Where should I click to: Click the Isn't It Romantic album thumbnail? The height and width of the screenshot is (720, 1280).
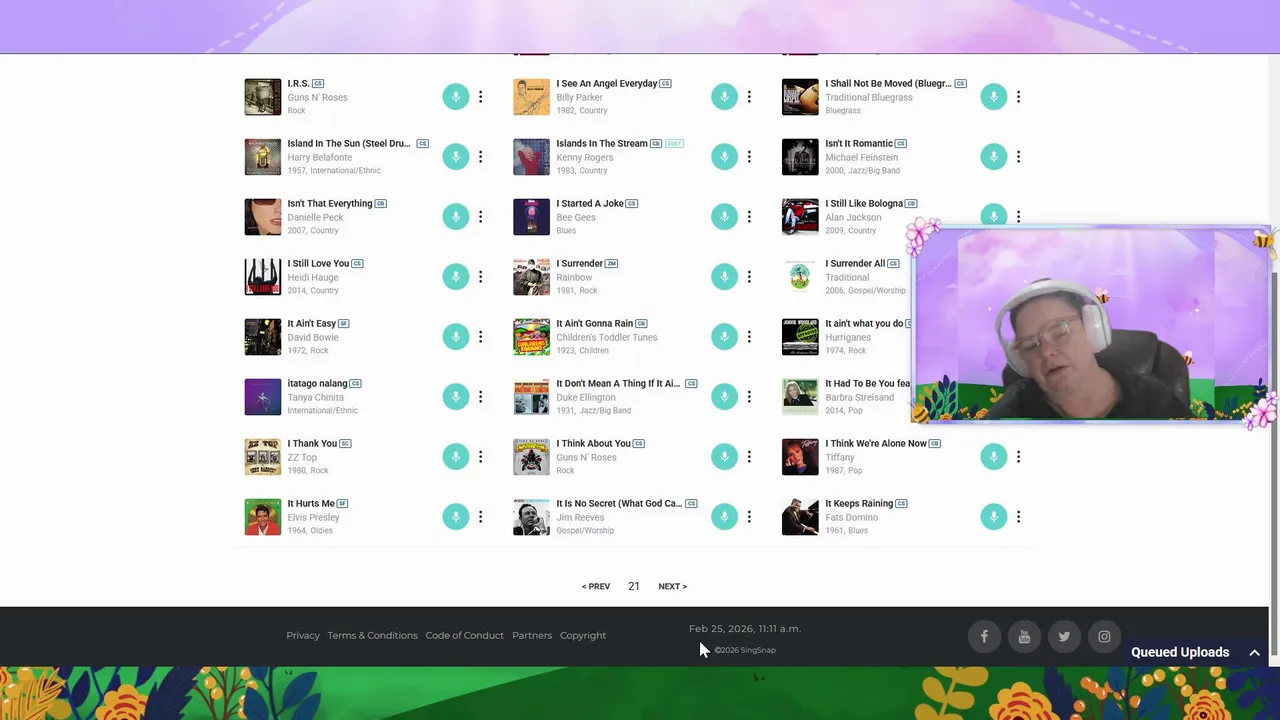coord(800,157)
